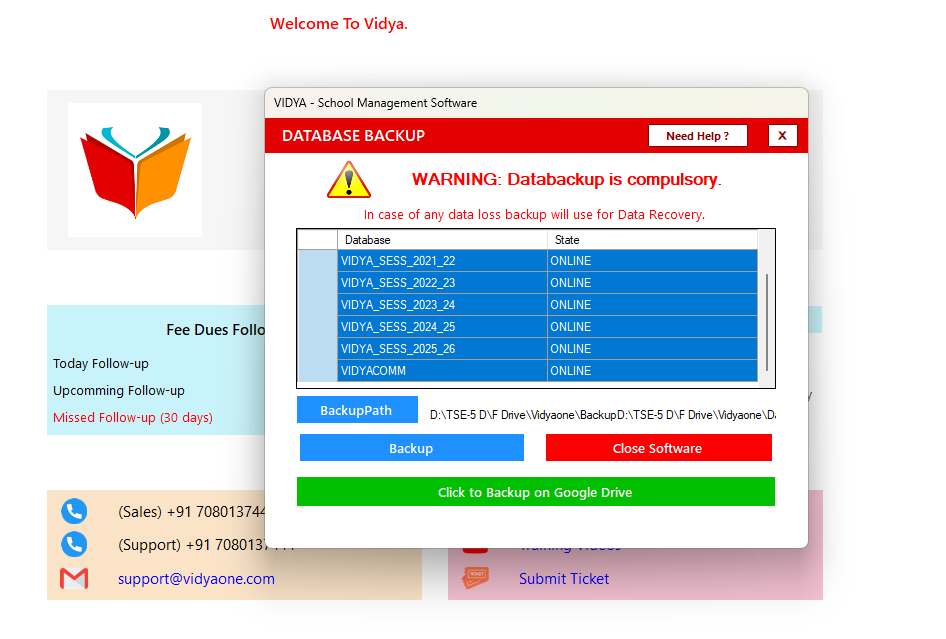This screenshot has width=946, height=639.
Task: Click the State column header
Action: 652,240
